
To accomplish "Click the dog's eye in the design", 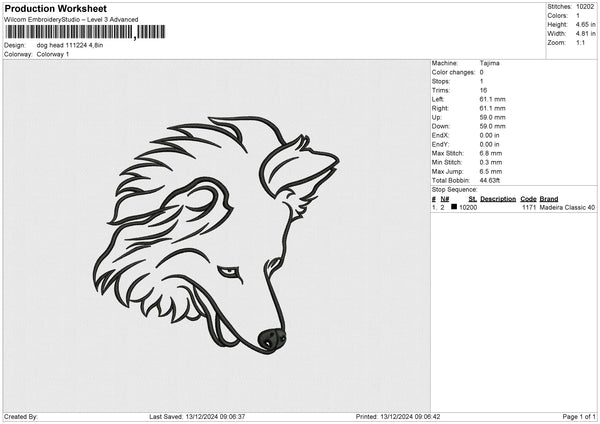I will 229,270.
